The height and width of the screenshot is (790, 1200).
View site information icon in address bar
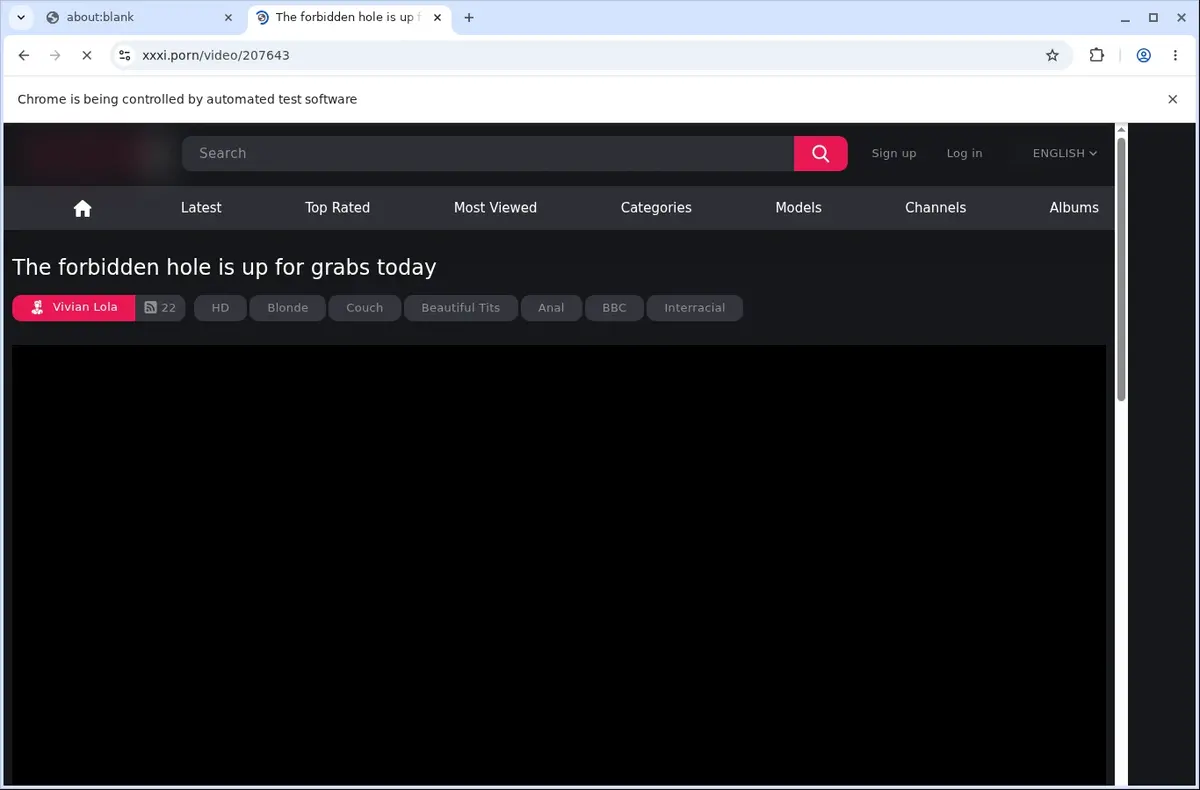click(124, 56)
